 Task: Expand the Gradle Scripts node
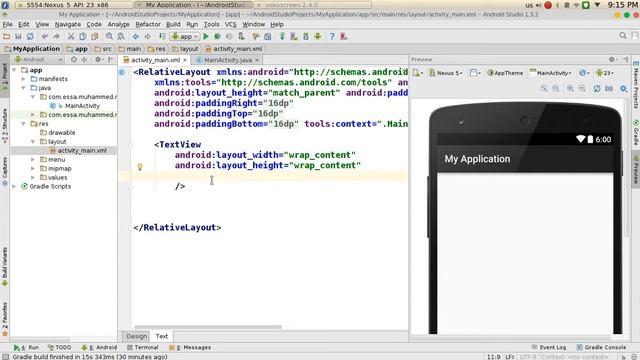coord(15,186)
